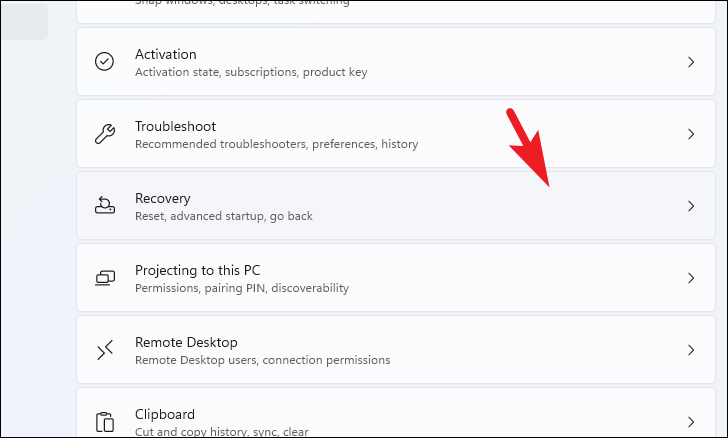
Task: Click the Activation checkmark circle icon
Action: tap(104, 61)
